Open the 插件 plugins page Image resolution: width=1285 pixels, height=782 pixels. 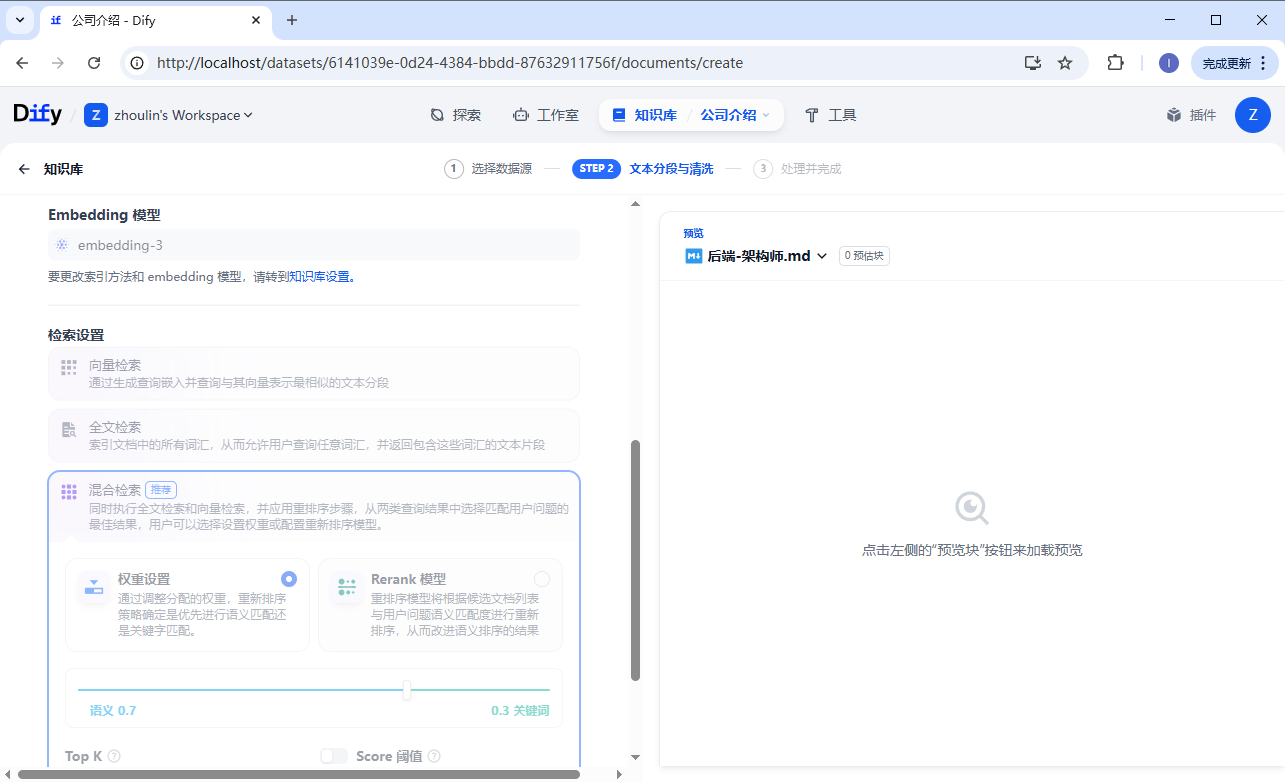tap(1191, 115)
